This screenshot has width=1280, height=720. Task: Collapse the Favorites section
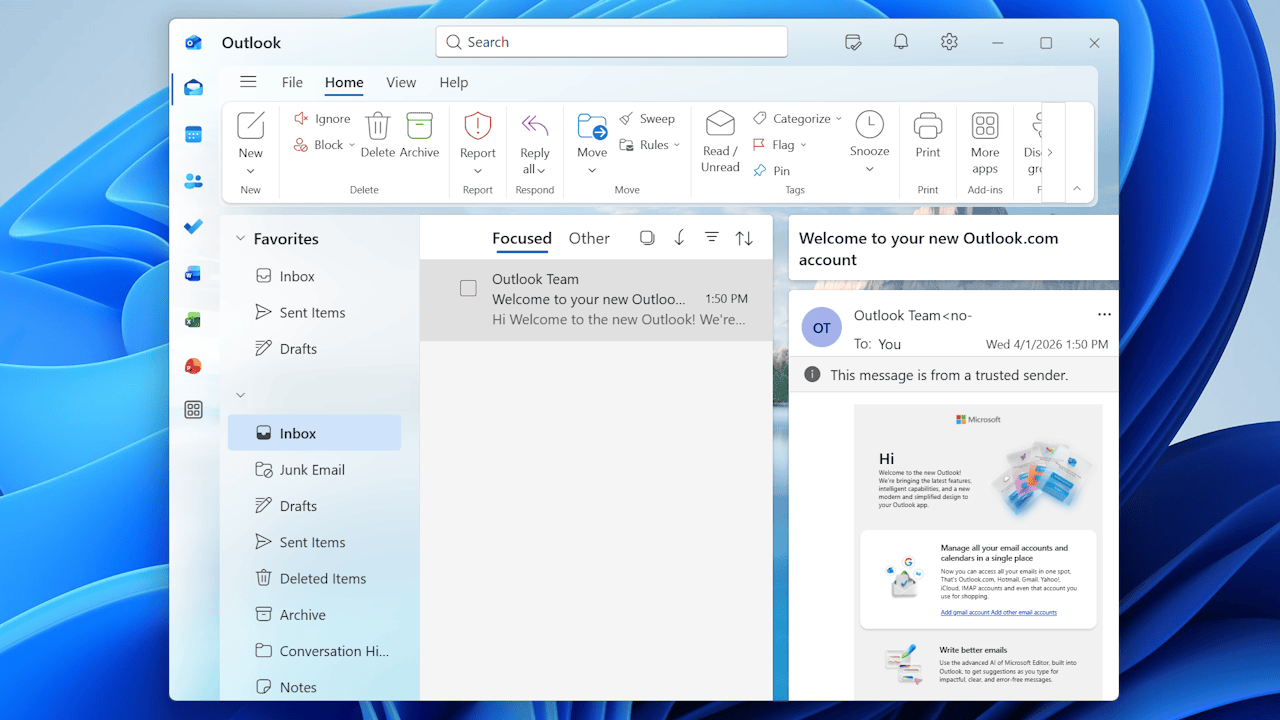(240, 238)
